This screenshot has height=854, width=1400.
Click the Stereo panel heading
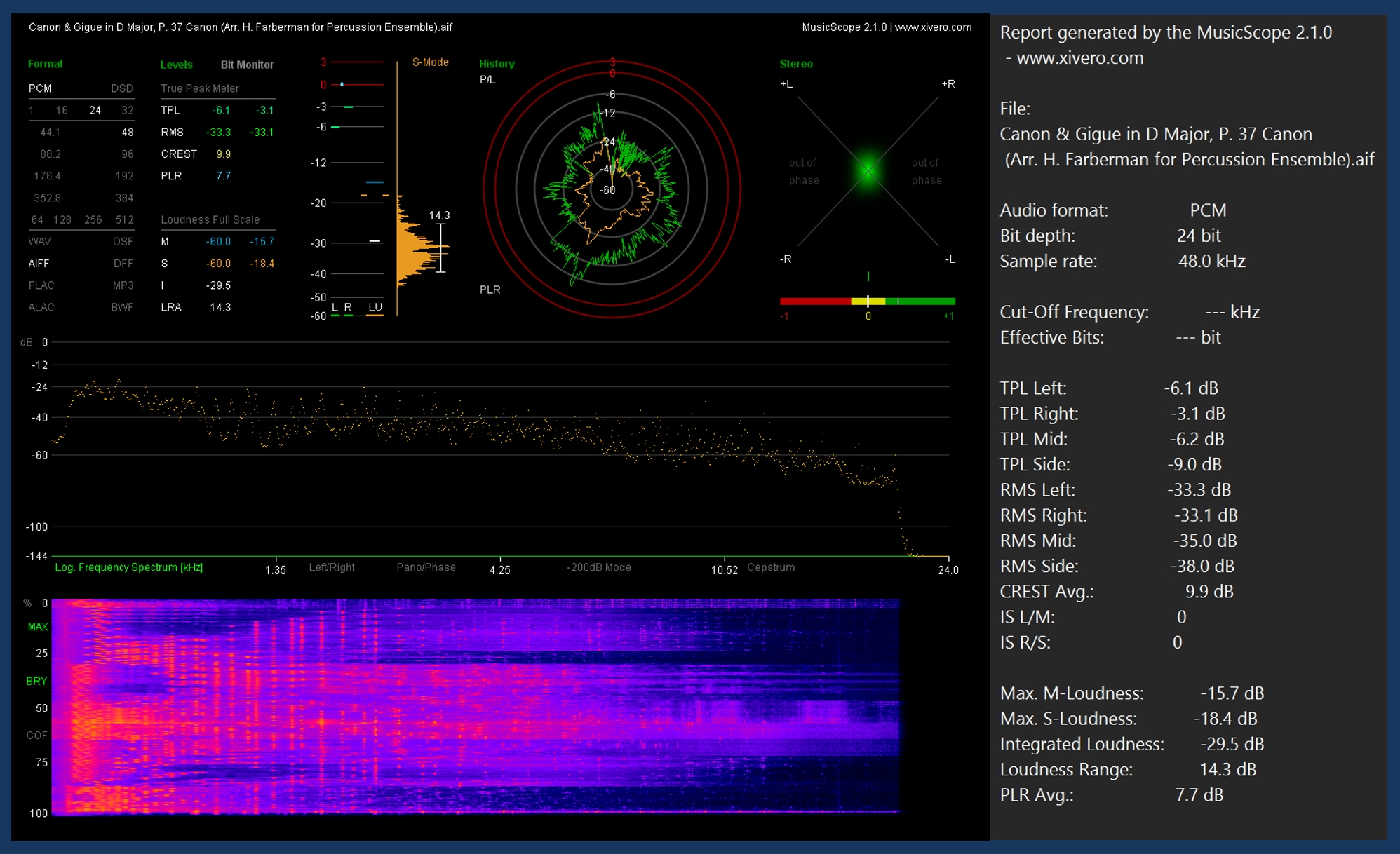pos(796,64)
